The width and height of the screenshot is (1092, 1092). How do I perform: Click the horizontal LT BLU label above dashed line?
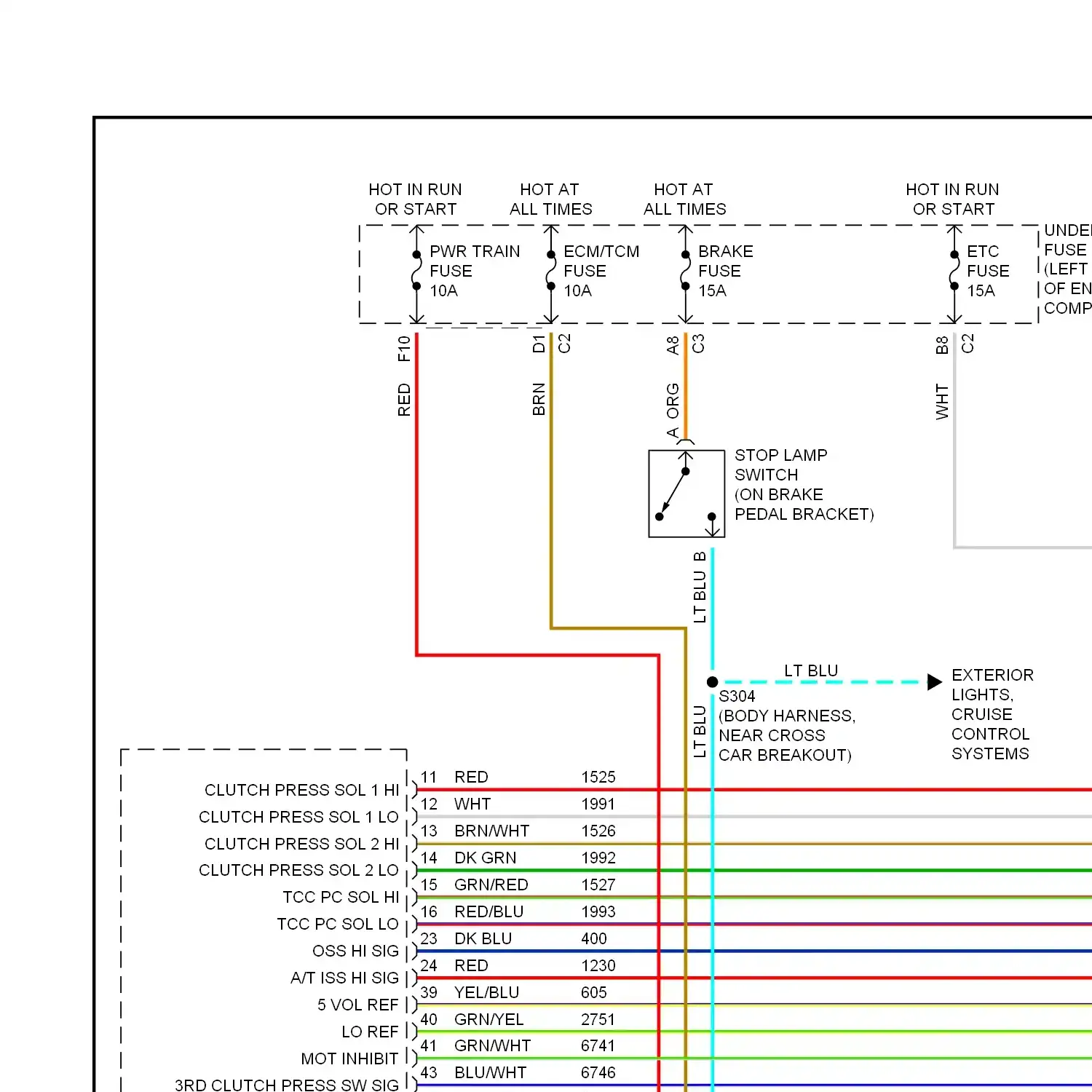(811, 670)
